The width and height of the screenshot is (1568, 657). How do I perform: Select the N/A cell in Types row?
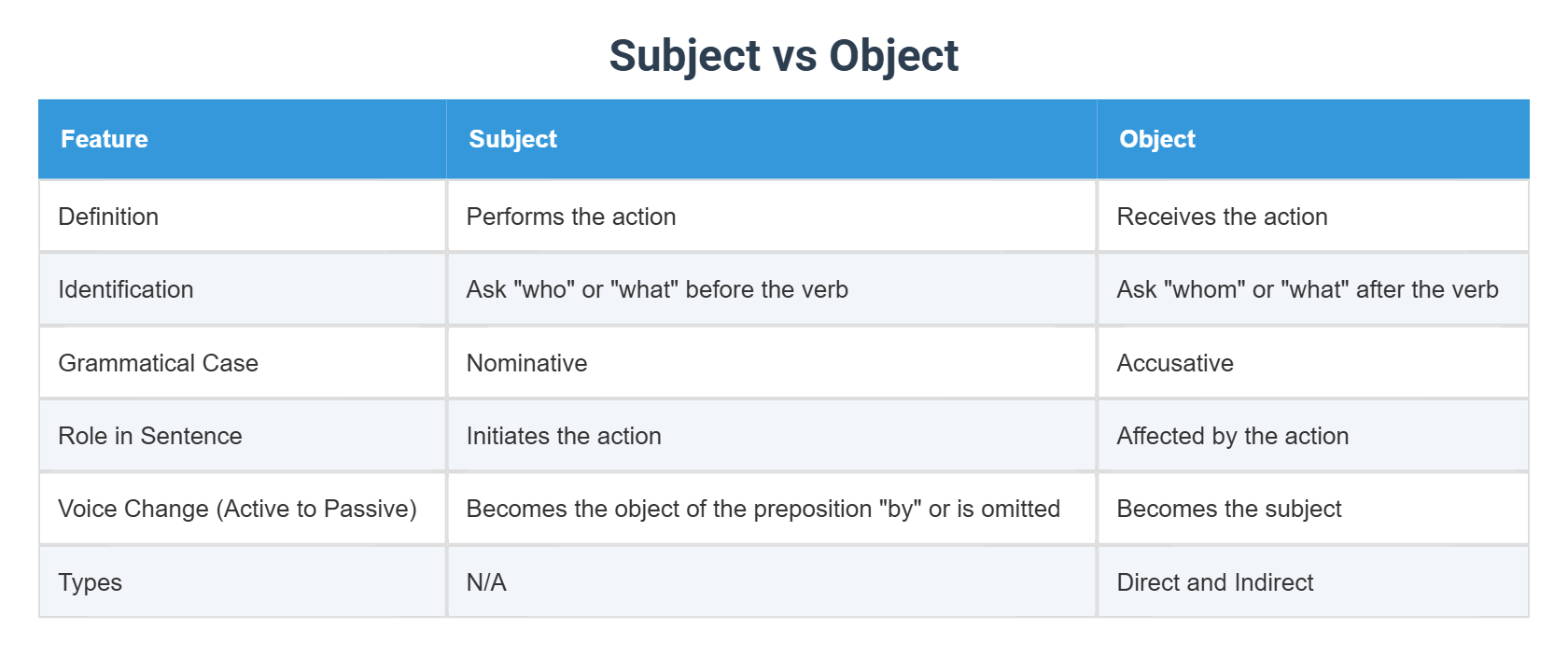[772, 582]
